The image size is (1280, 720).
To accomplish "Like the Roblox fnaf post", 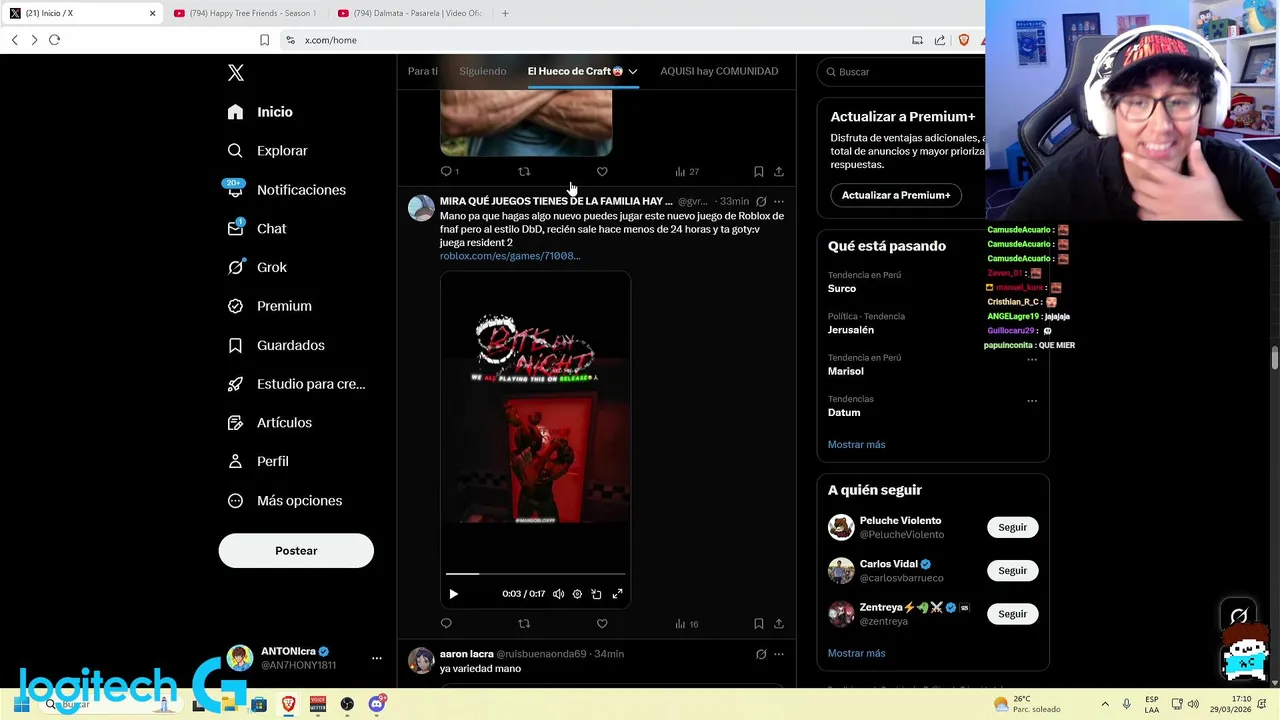I will coord(602,624).
